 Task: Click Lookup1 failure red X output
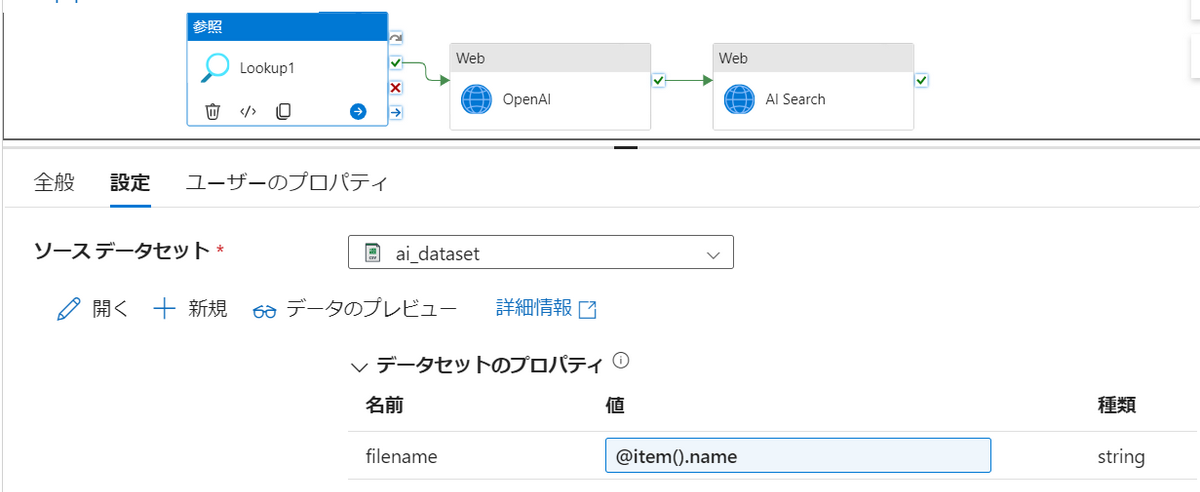point(395,87)
